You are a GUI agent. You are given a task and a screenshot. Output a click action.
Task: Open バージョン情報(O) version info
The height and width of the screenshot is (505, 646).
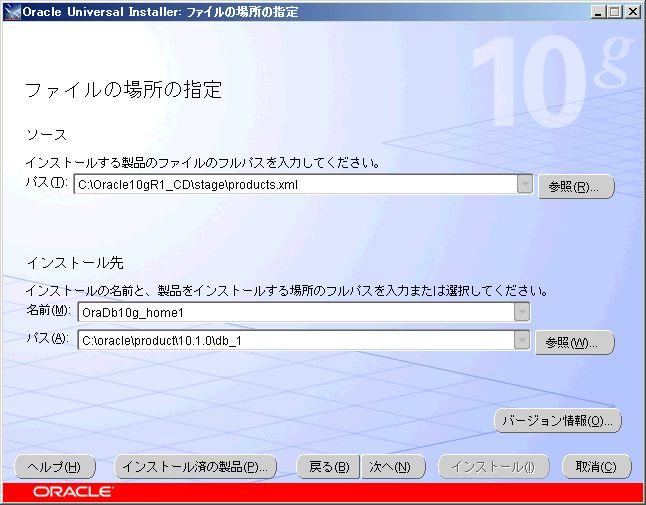point(557,421)
